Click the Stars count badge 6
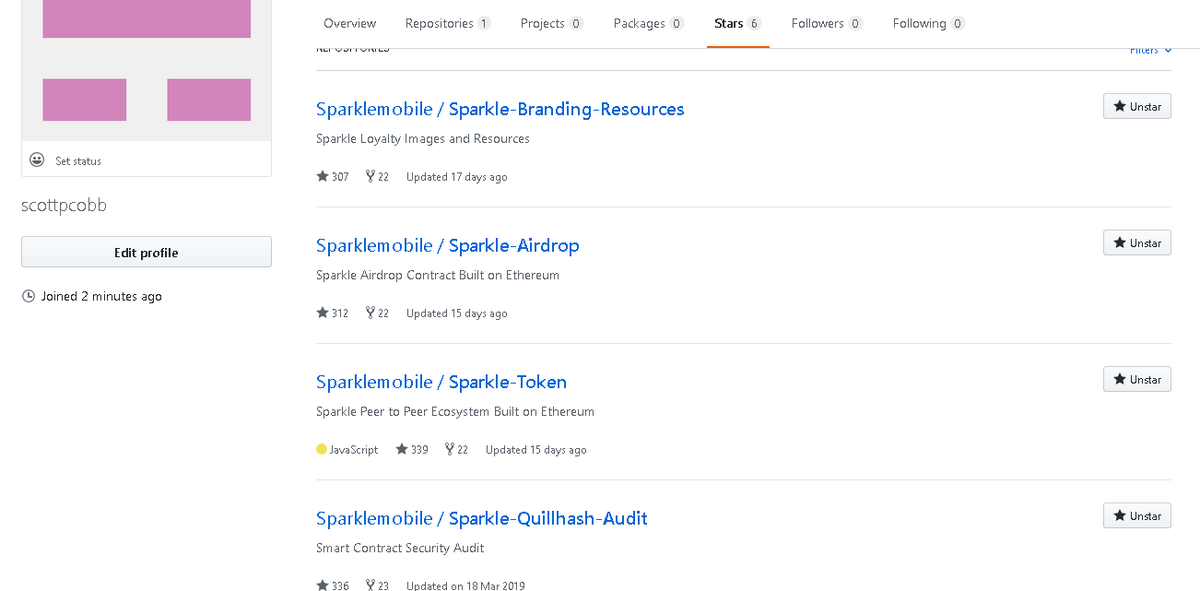Image resolution: width=1200 pixels, height=591 pixels. coord(755,24)
